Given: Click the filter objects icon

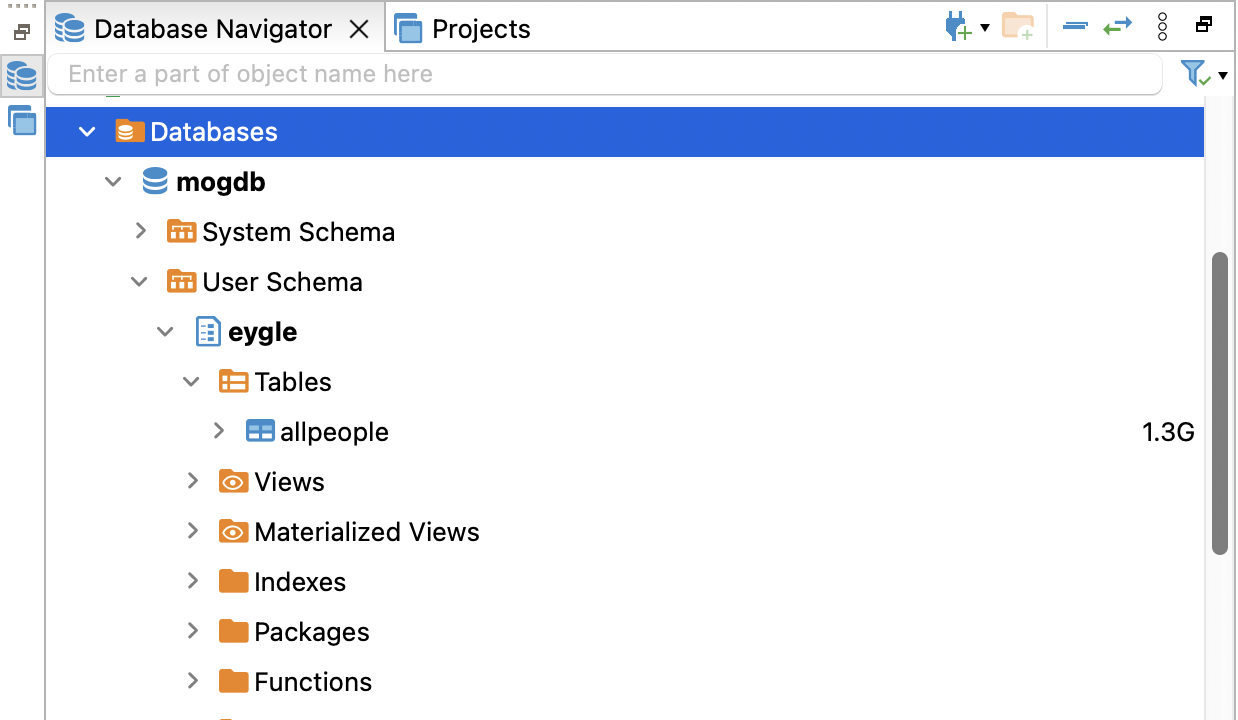Looking at the screenshot, I should point(1193,73).
